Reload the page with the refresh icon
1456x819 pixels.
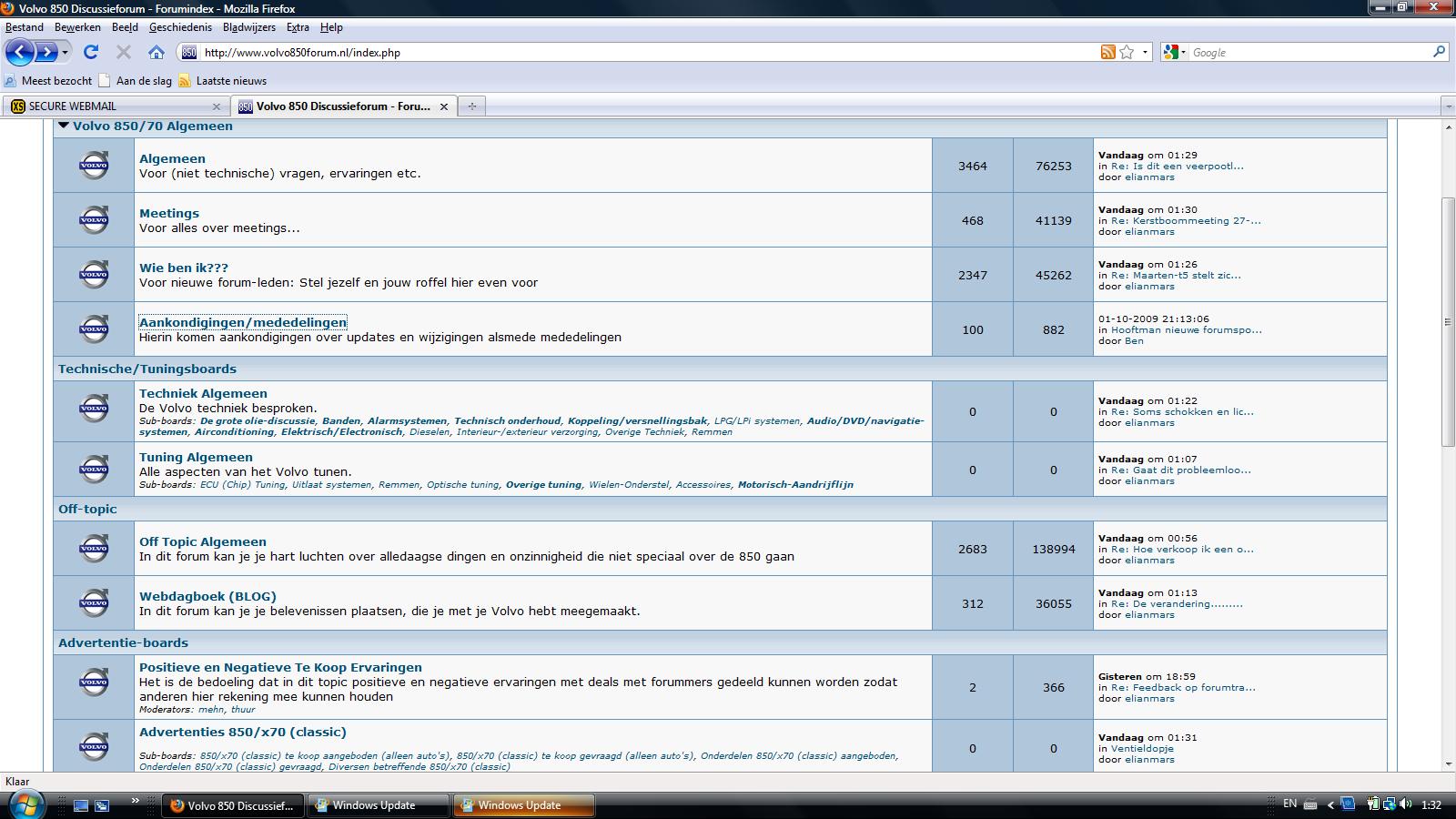(91, 52)
